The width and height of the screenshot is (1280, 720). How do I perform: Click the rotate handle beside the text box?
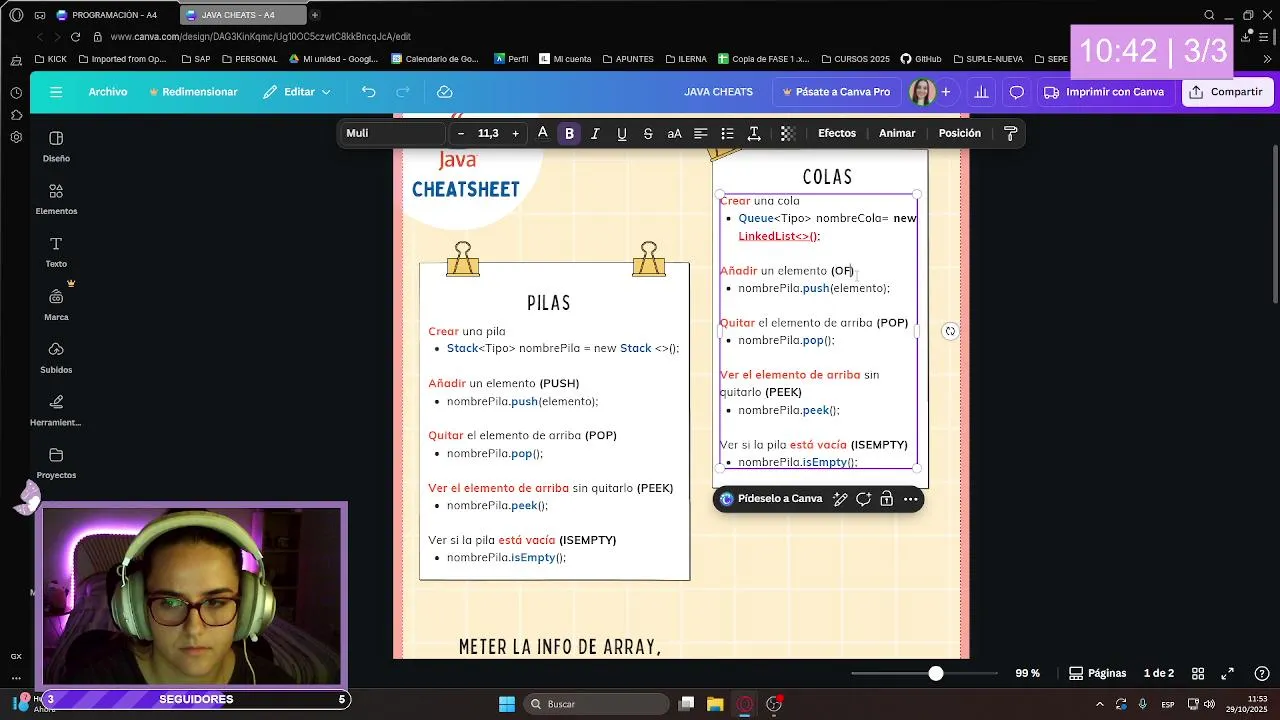pos(950,331)
